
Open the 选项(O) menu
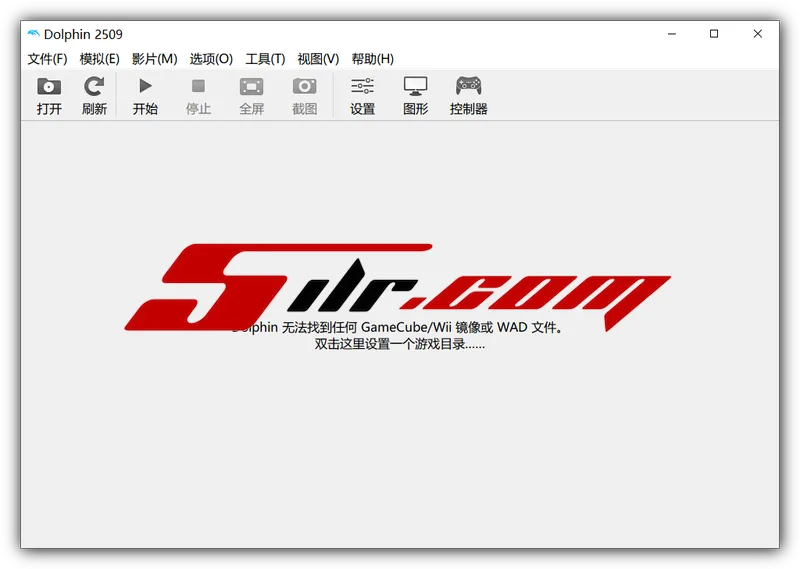click(211, 59)
